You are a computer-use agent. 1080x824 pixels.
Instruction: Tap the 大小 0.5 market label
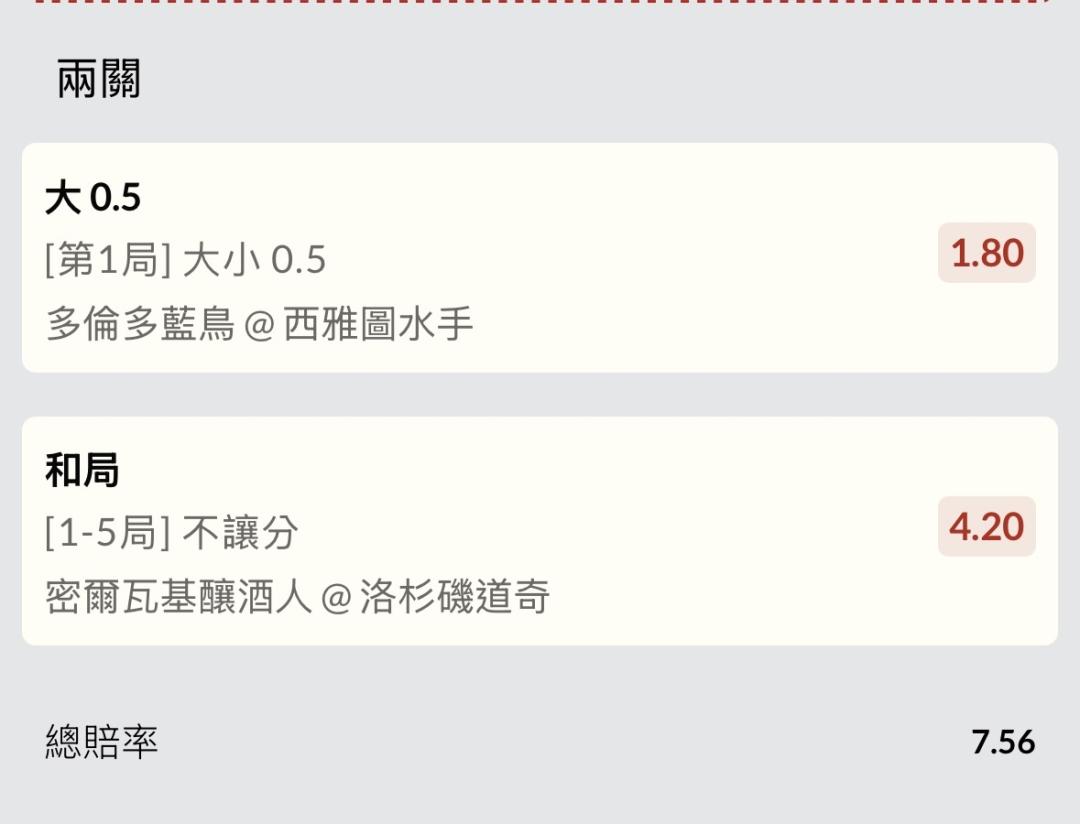[254, 260]
